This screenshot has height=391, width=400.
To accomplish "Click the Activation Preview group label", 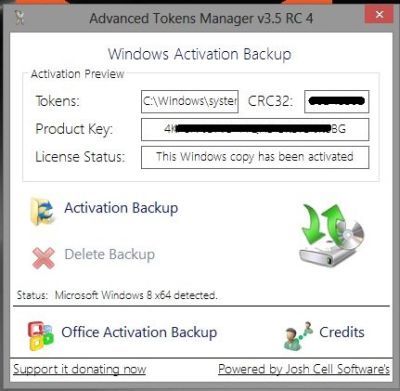I will 77,74.
